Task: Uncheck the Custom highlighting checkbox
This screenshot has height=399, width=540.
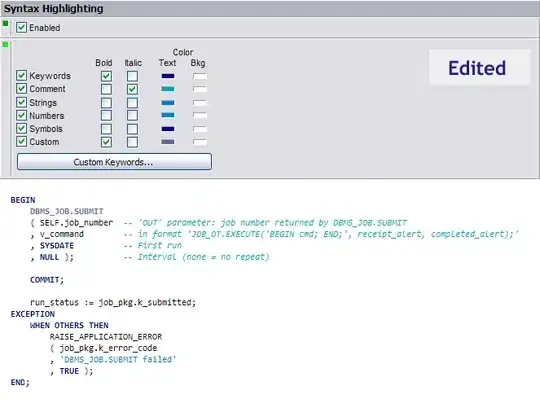Action: (x=21, y=141)
